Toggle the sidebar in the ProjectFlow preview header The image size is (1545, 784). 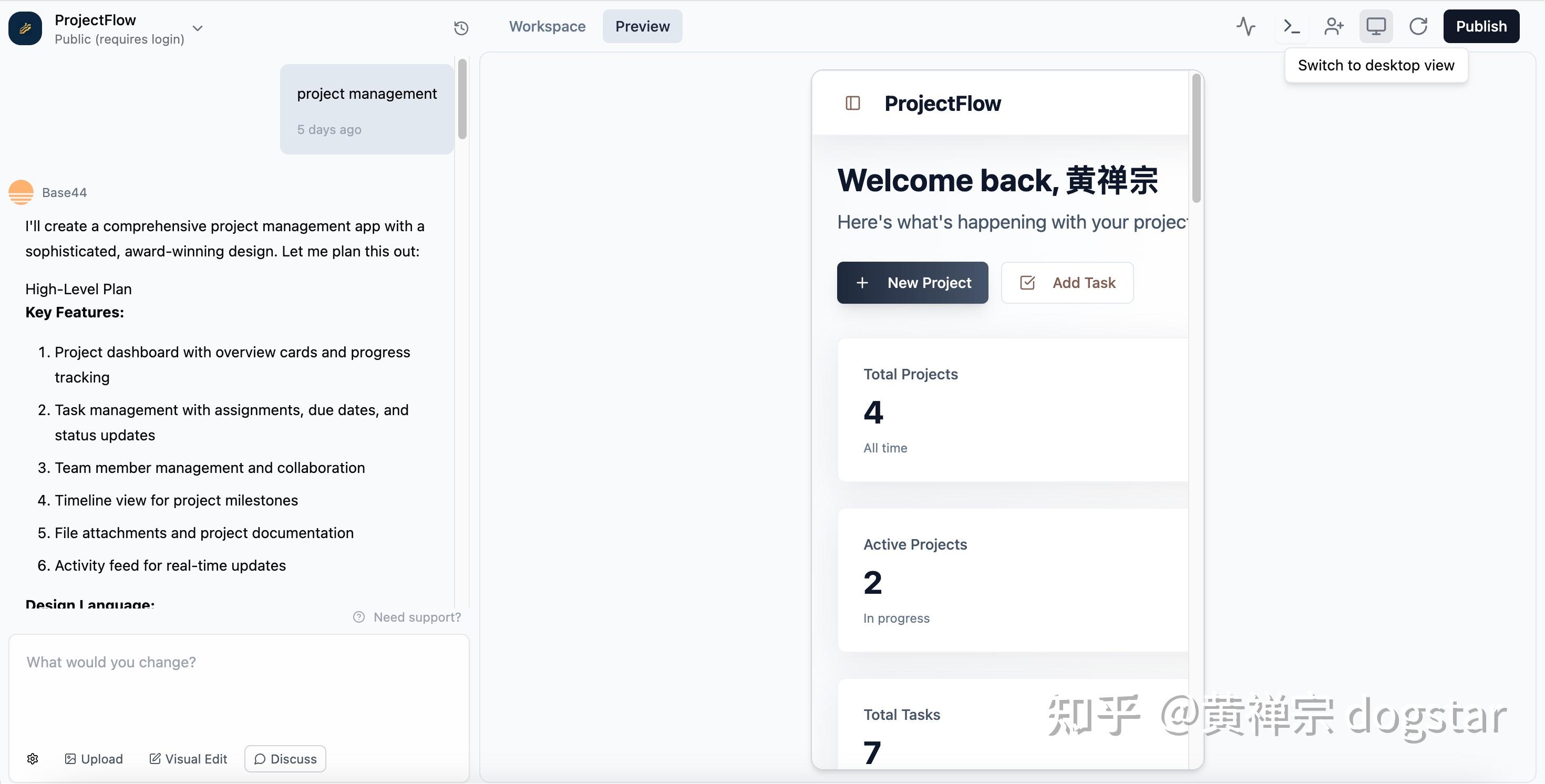pos(852,103)
